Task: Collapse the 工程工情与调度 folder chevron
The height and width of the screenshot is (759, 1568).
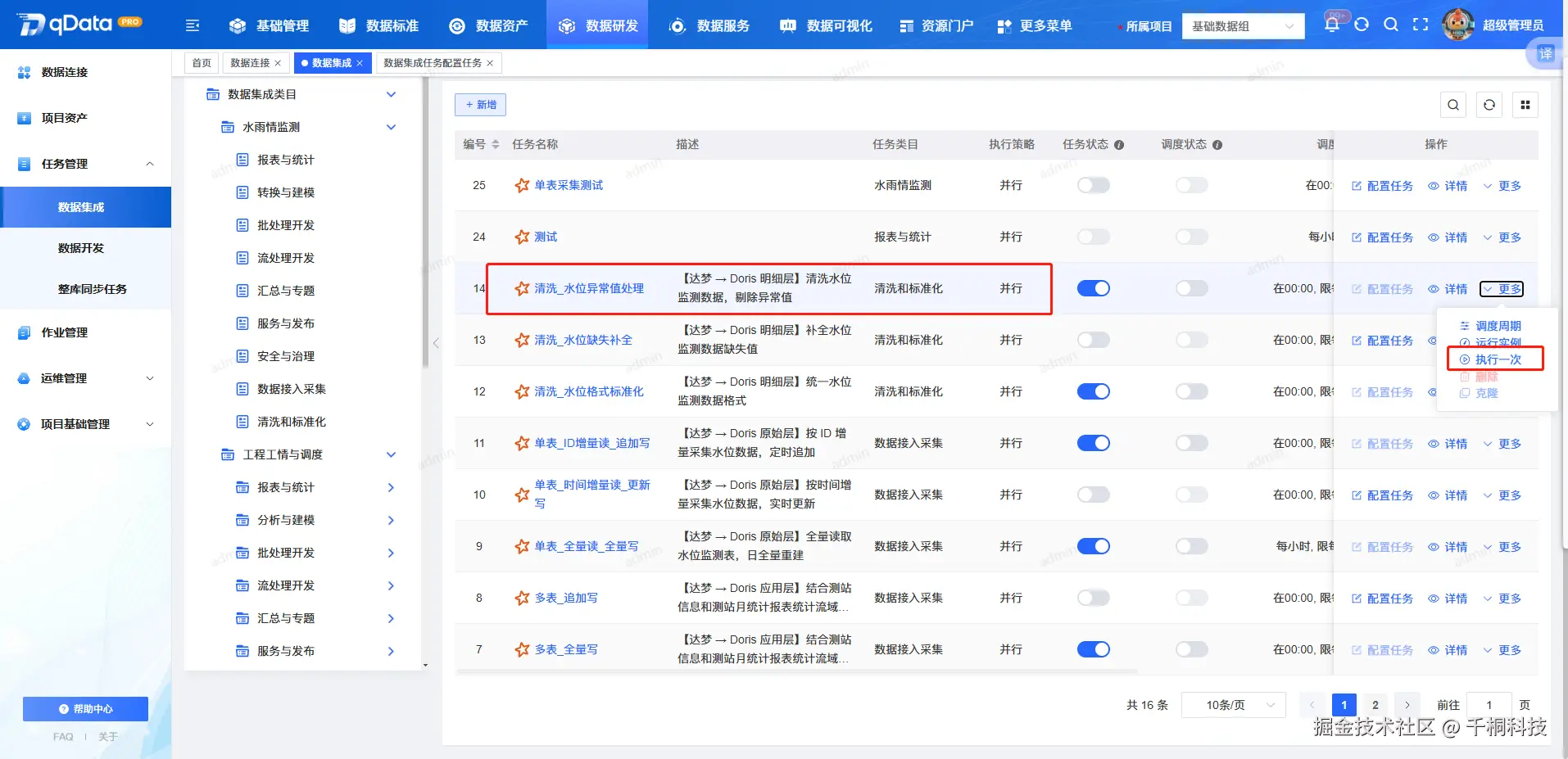Action: tap(391, 454)
